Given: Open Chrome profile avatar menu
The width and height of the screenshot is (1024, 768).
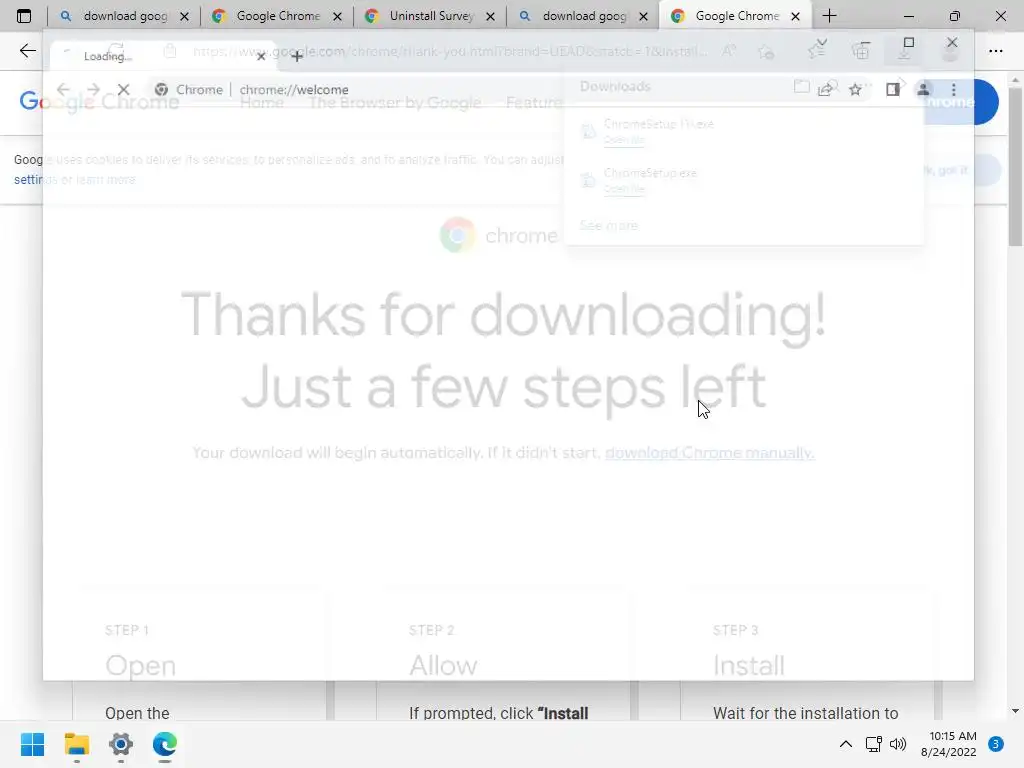Looking at the screenshot, I should pyautogui.click(x=923, y=89).
